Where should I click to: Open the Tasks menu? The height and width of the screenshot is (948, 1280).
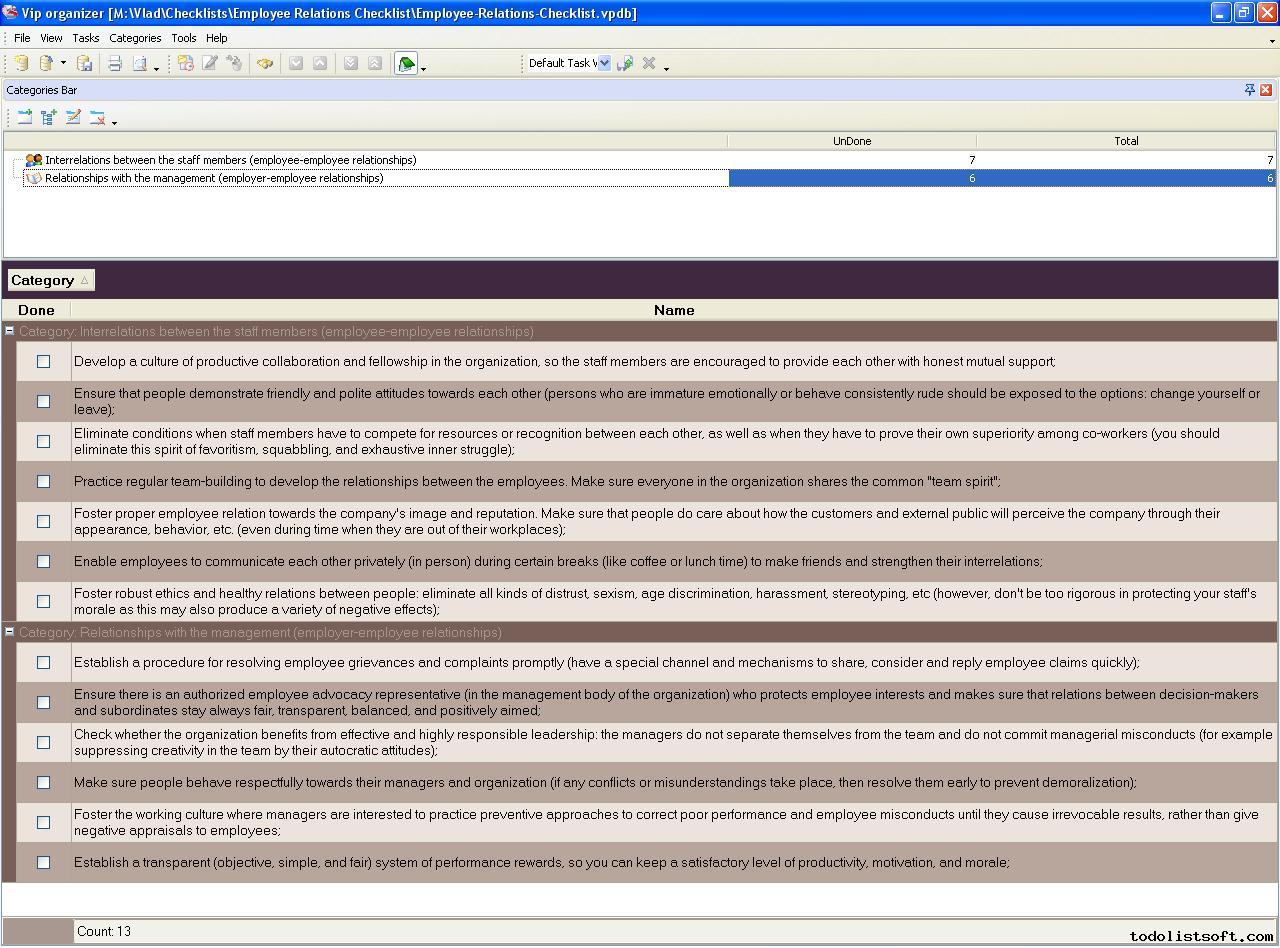(85, 38)
